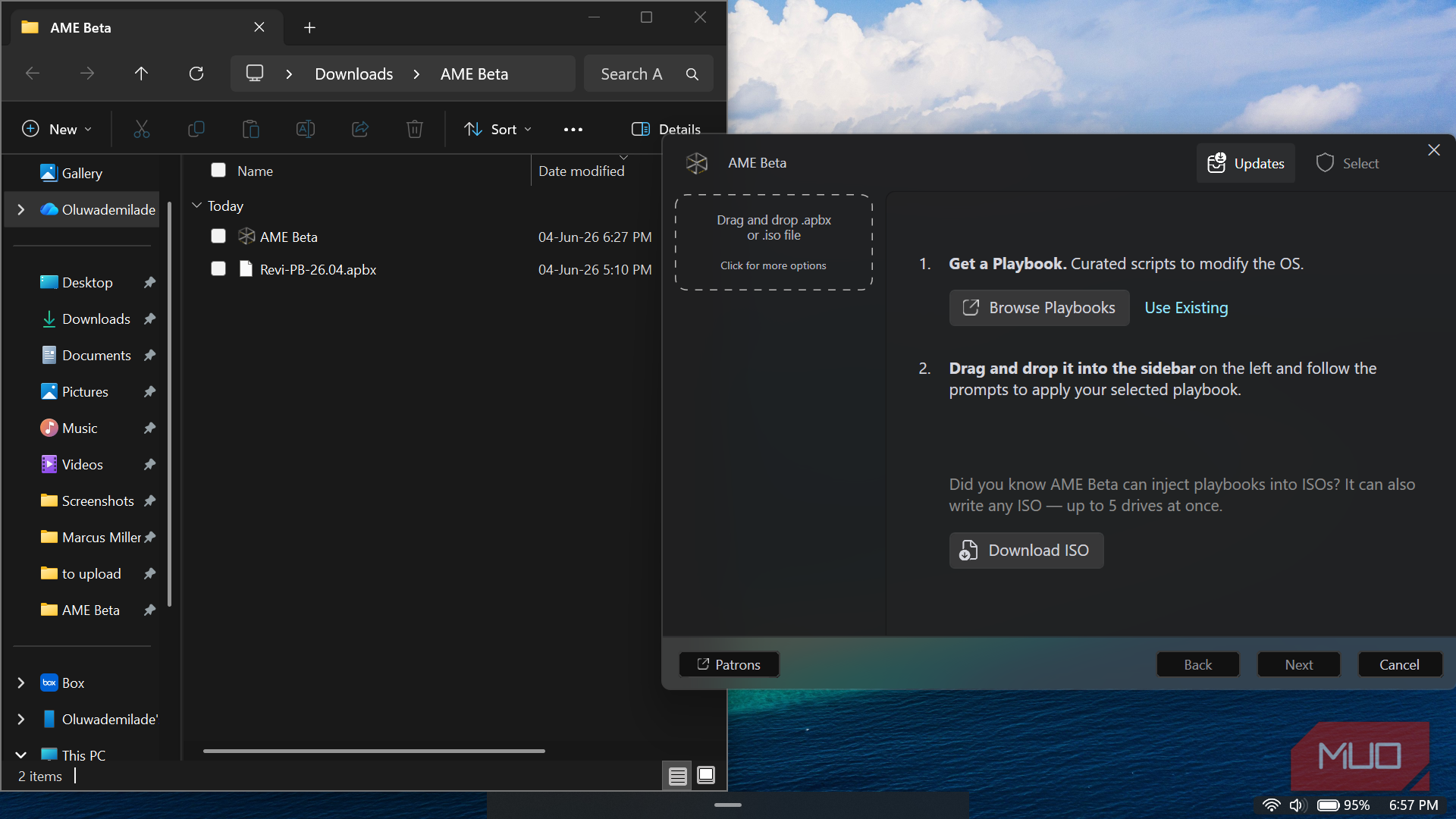Open the Select tab in AME Beta
Image resolution: width=1456 pixels, height=819 pixels.
click(1347, 163)
